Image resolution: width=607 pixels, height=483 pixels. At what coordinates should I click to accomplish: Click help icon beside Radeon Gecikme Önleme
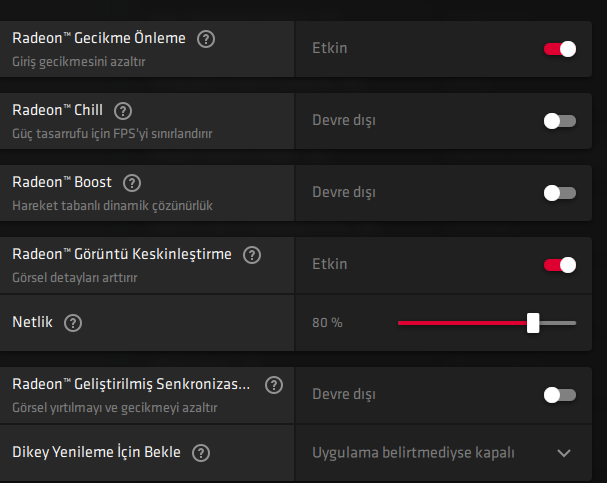point(206,39)
